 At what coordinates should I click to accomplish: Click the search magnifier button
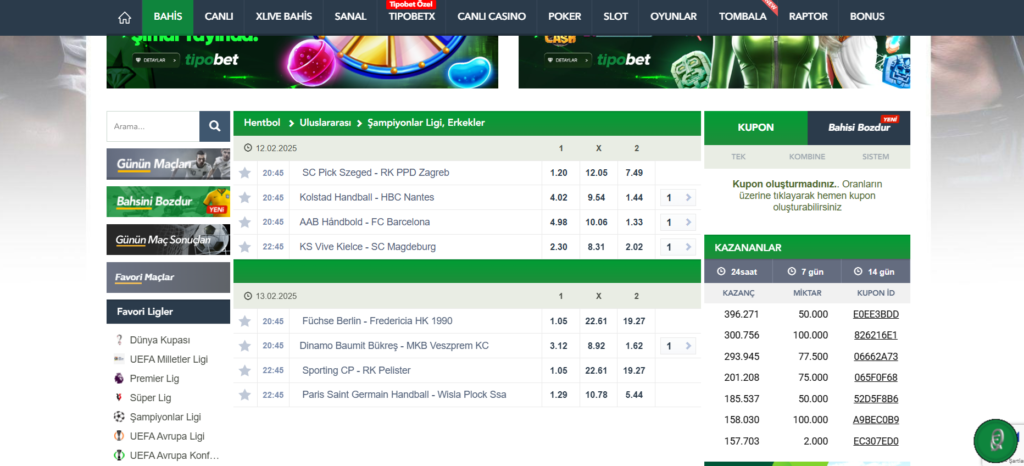[214, 126]
